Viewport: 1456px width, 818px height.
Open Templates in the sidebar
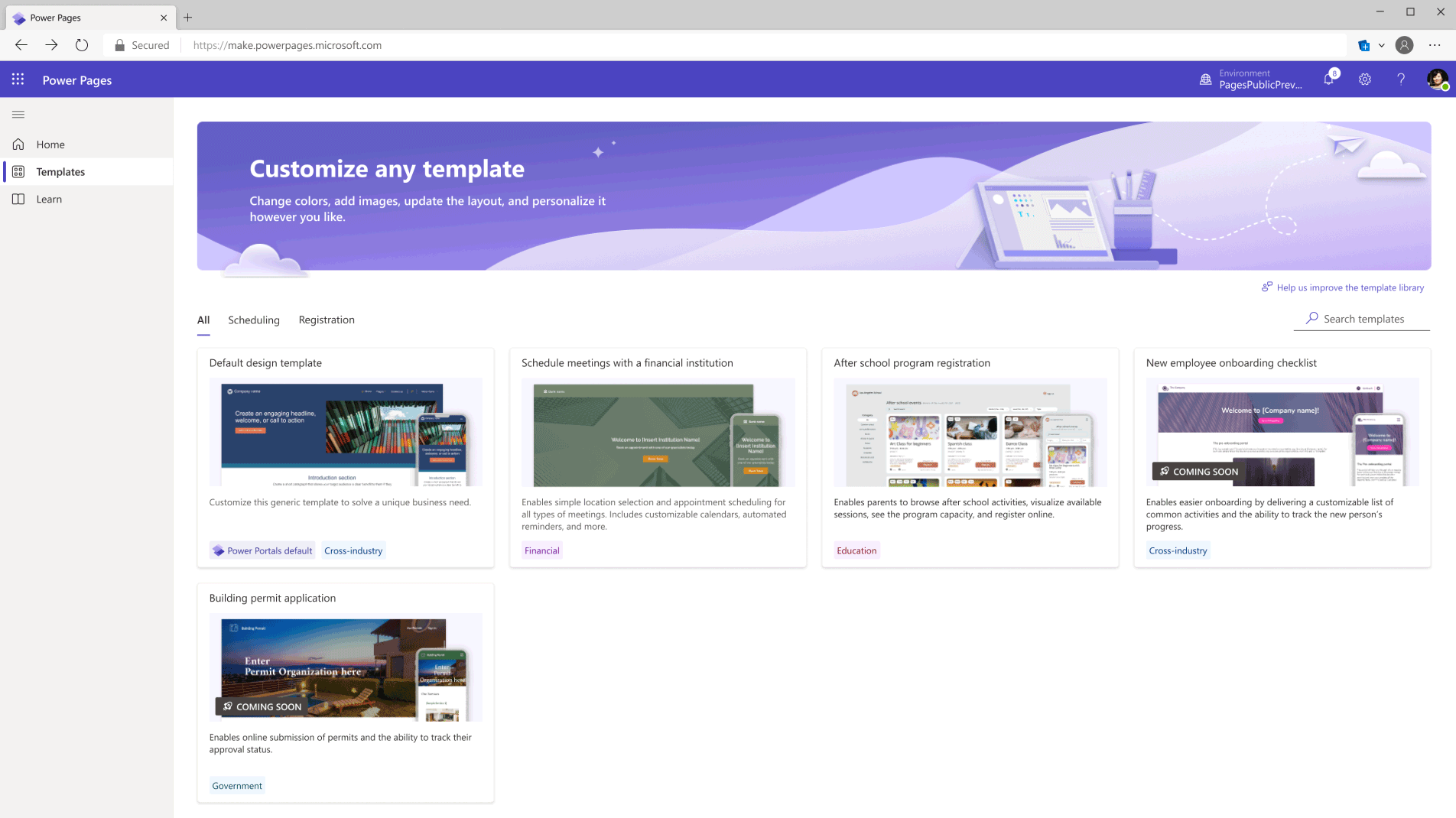[x=88, y=172]
